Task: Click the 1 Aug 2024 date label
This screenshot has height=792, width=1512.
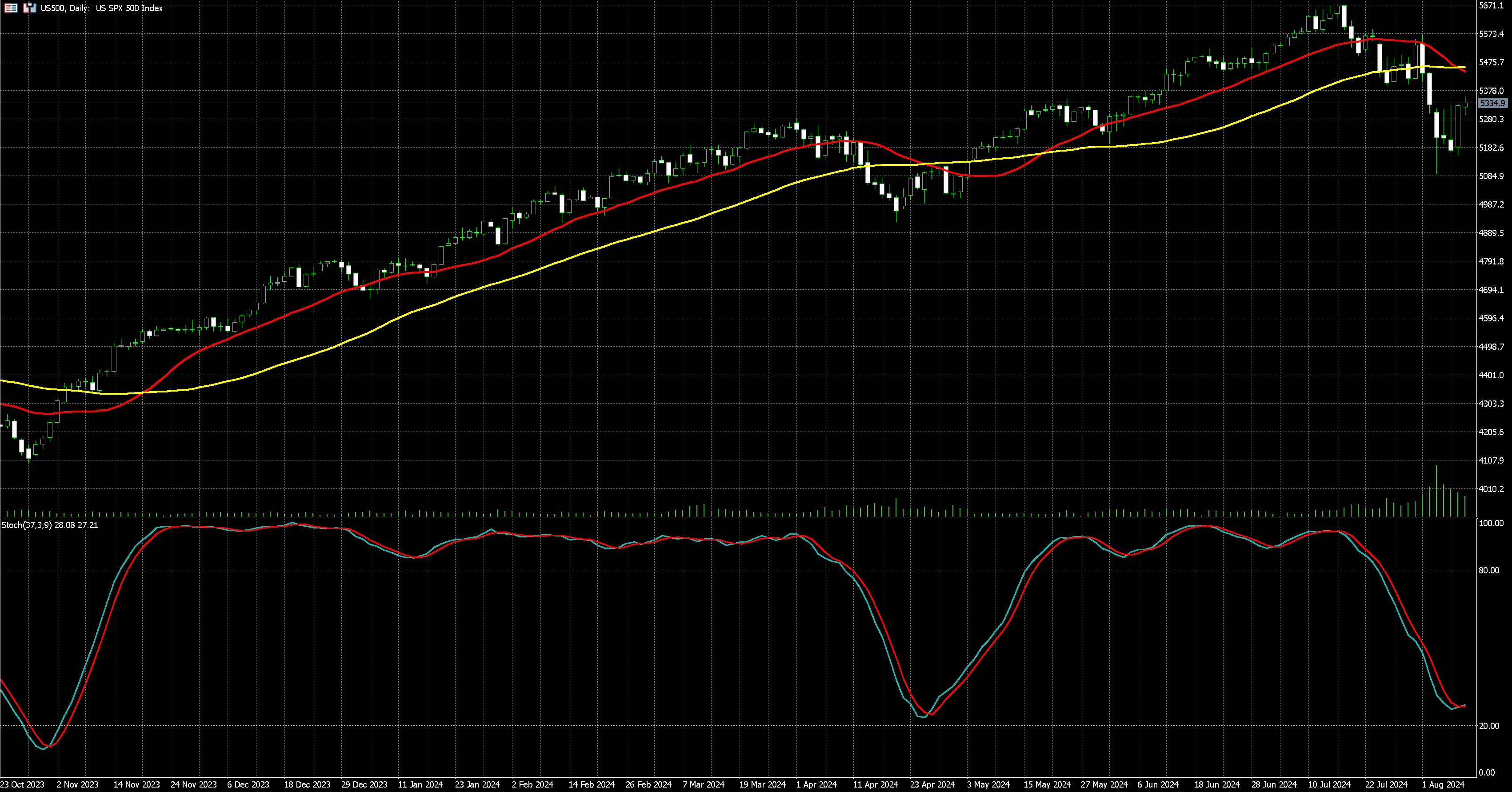Action: click(x=1443, y=784)
